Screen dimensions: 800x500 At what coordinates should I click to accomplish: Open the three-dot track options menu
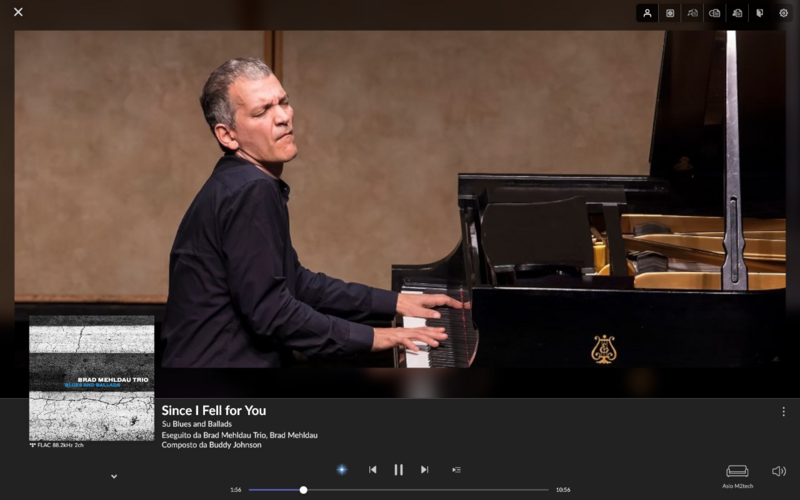coord(783,411)
